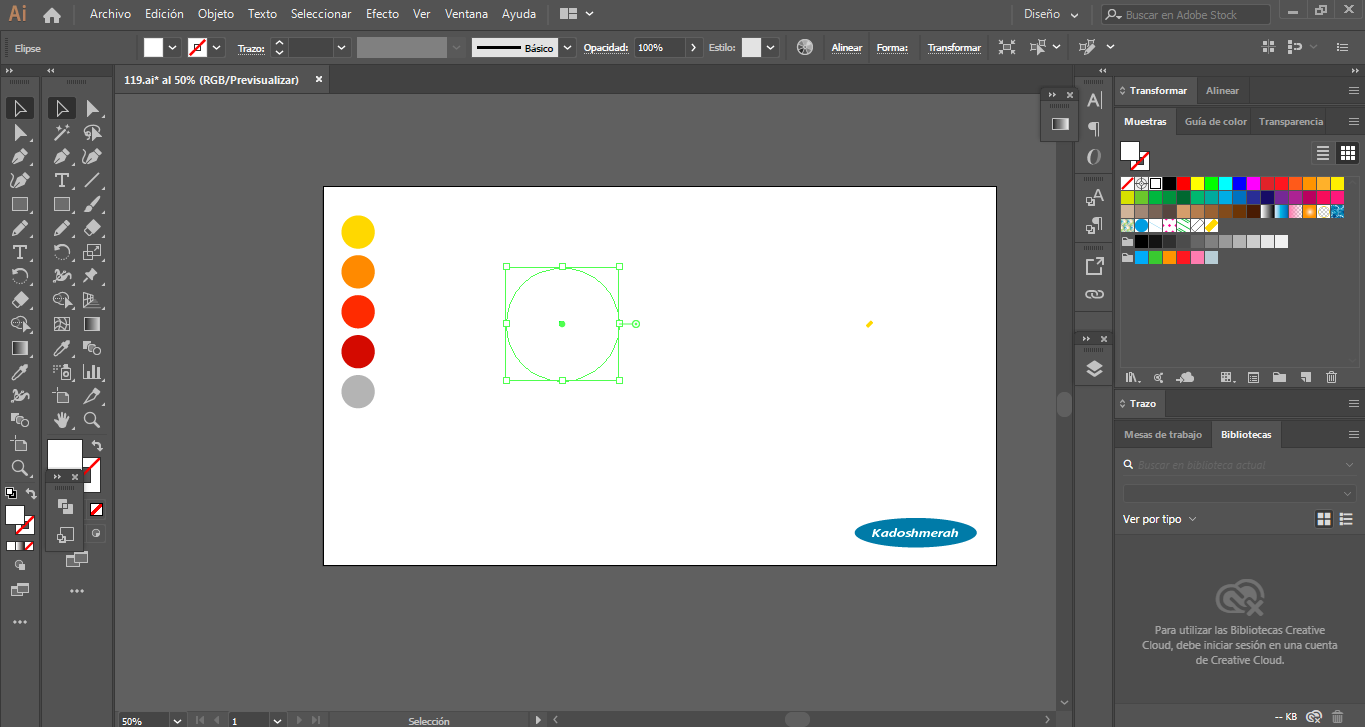Viewport: 1365px width, 727px height.
Task: Open the stroke weight dropdown
Action: coord(342,47)
